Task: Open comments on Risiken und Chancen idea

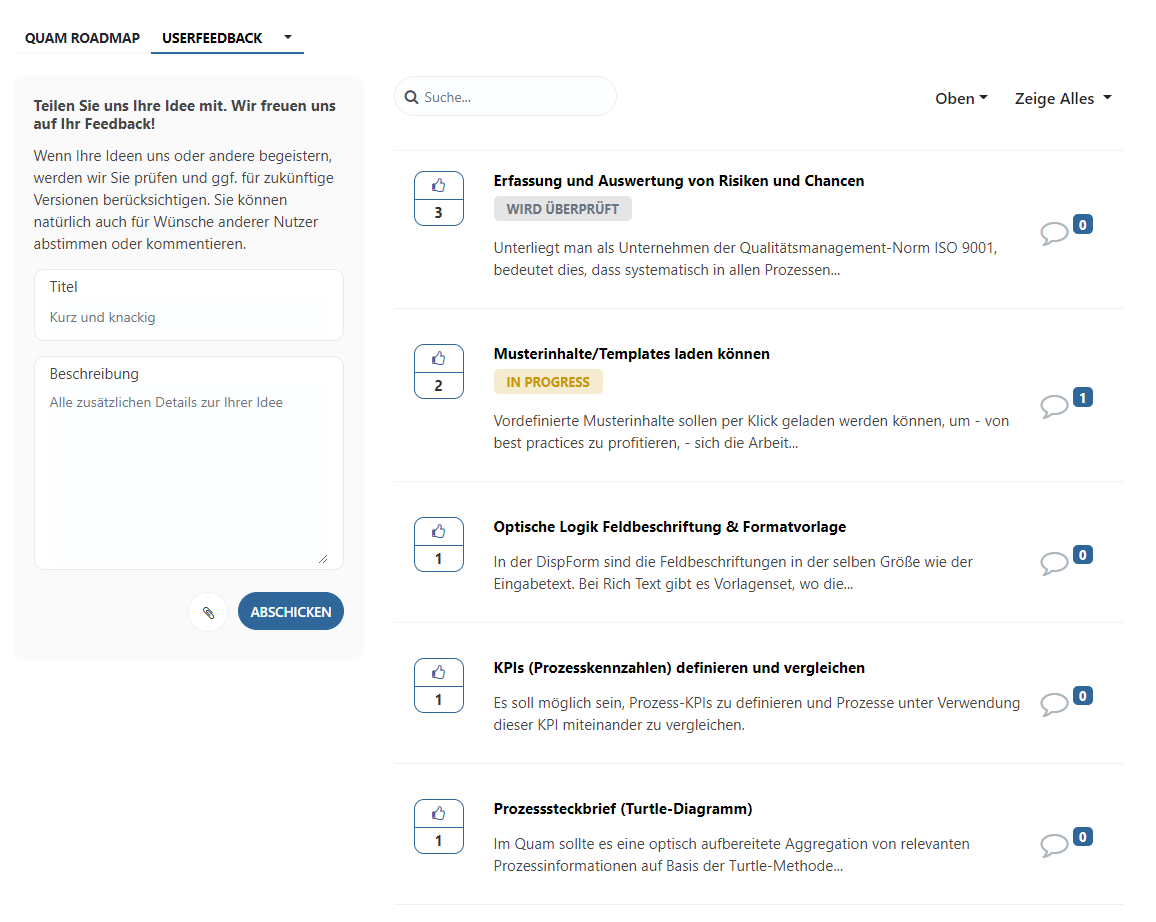Action: pyautogui.click(x=1055, y=233)
